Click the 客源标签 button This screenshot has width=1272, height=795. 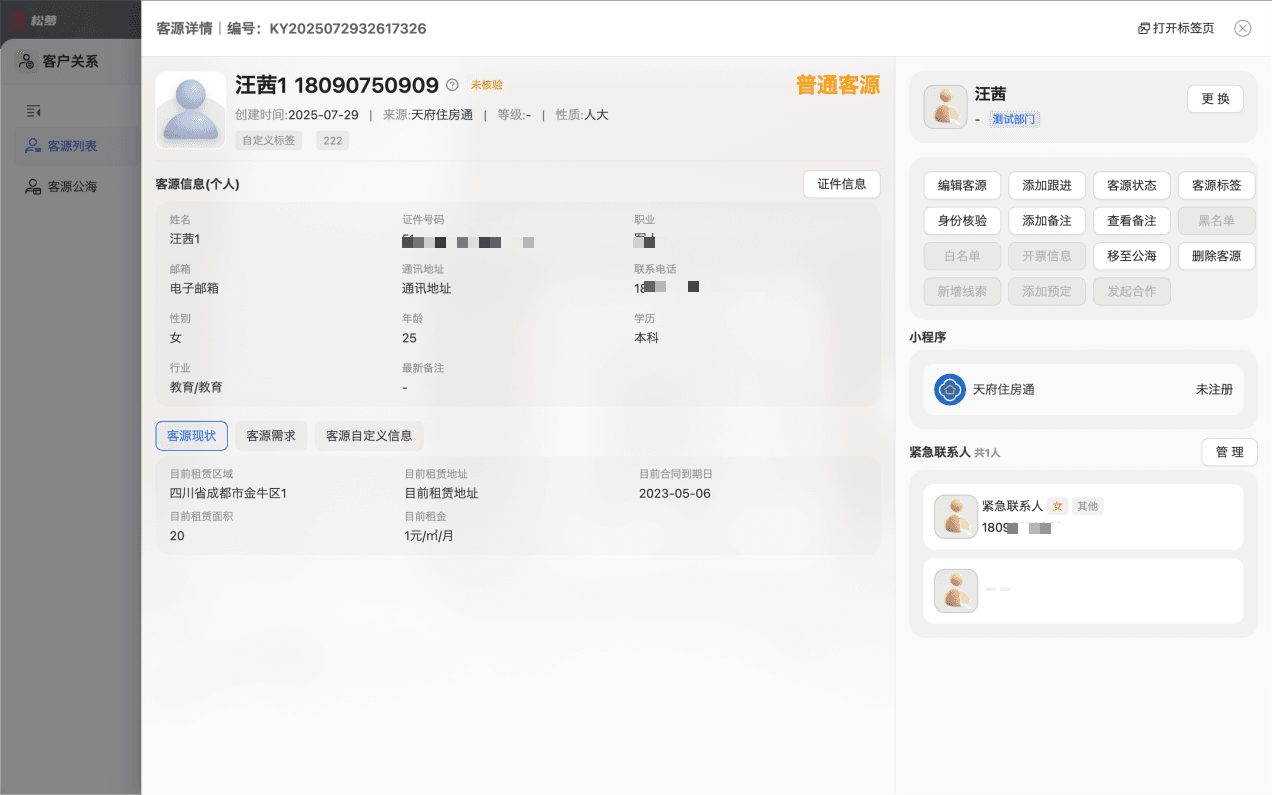coord(1217,185)
